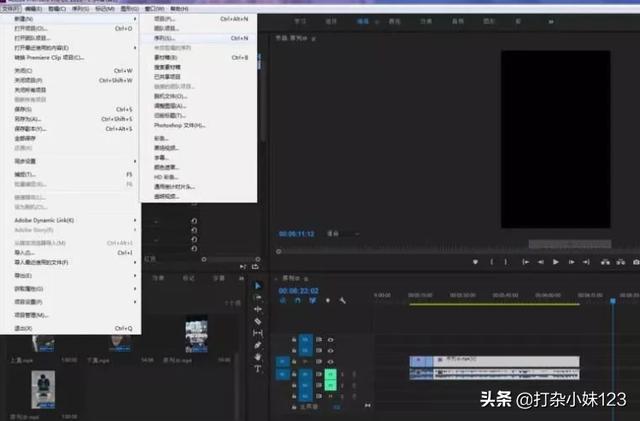Toggle mute on second audio track
The image size is (640, 421).
click(x=331, y=385)
